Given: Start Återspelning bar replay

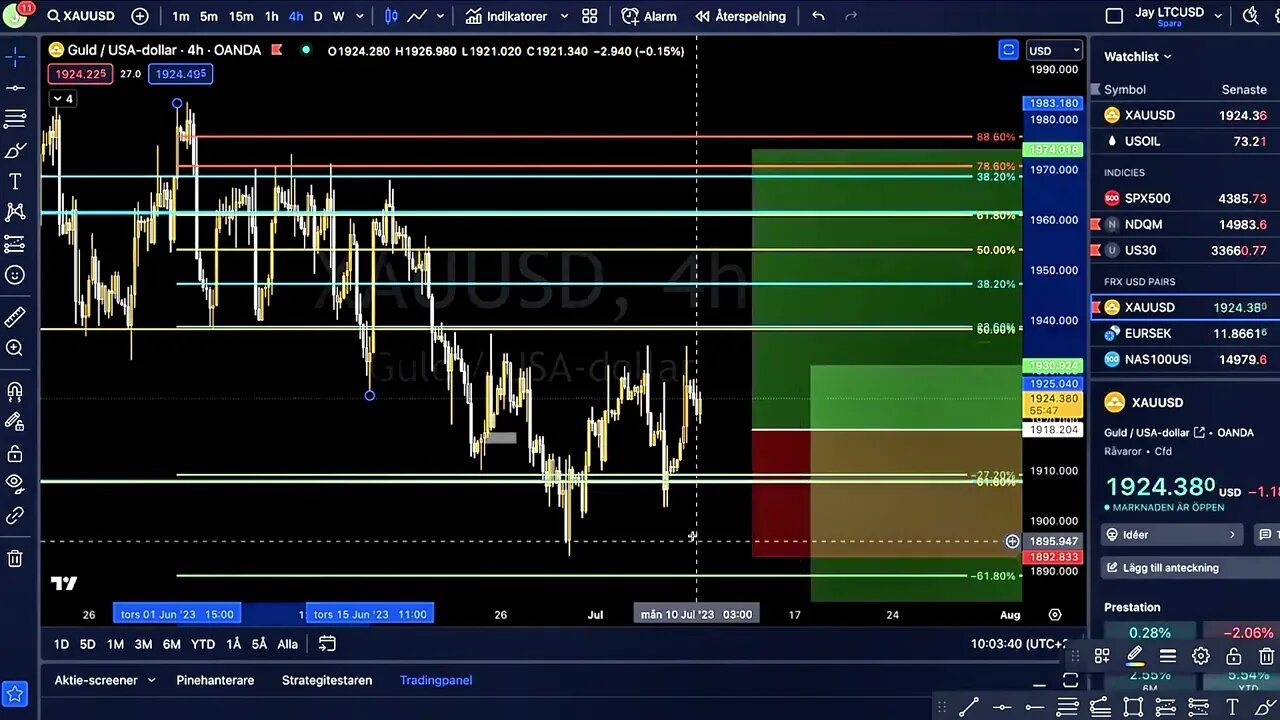Looking at the screenshot, I should [741, 16].
